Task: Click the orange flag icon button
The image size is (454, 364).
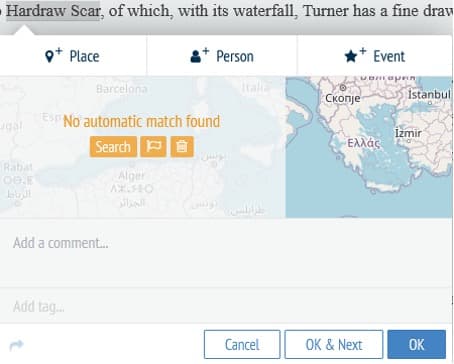Action: pos(153,147)
